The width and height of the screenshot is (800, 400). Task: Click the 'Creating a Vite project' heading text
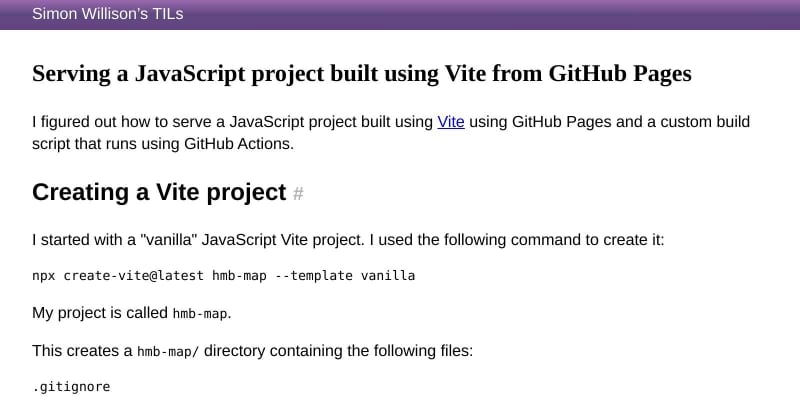click(x=159, y=192)
